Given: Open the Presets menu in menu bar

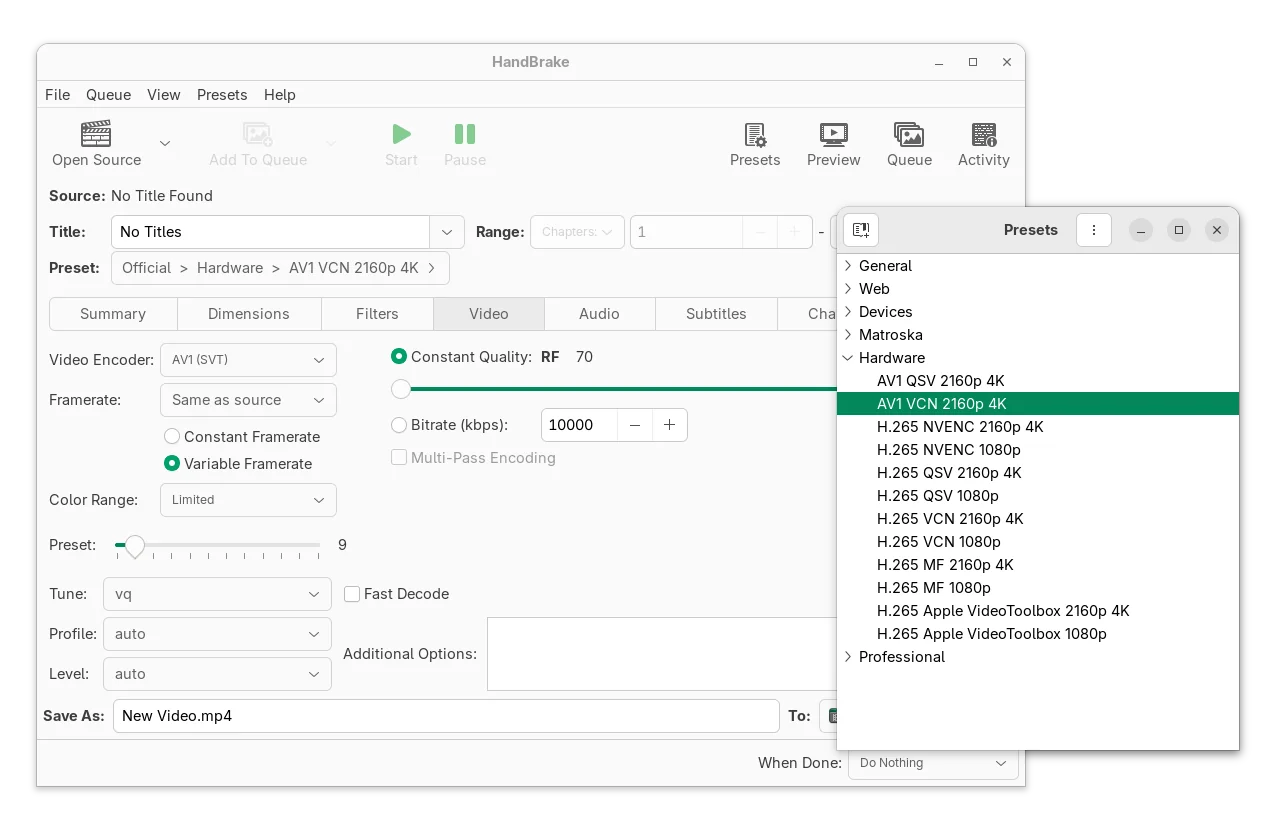Looking at the screenshot, I should tap(222, 95).
